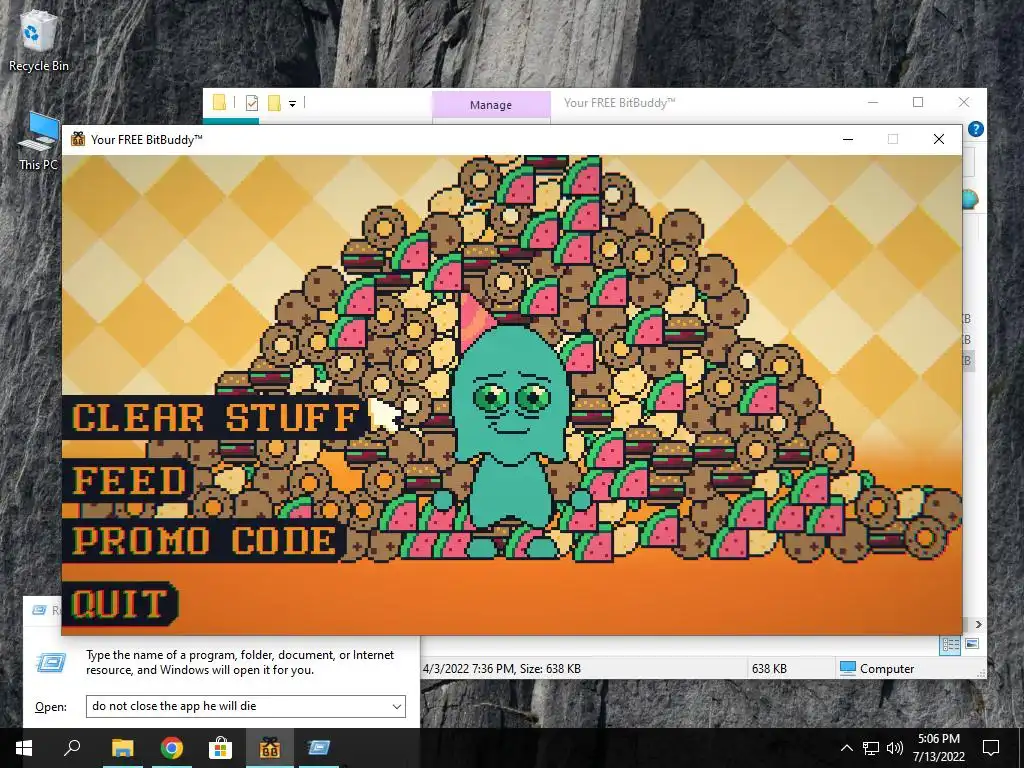Screen dimensions: 1024x768
Task: Choose CLEAR STUFF in the BitBuddy menu
Action: (216, 418)
